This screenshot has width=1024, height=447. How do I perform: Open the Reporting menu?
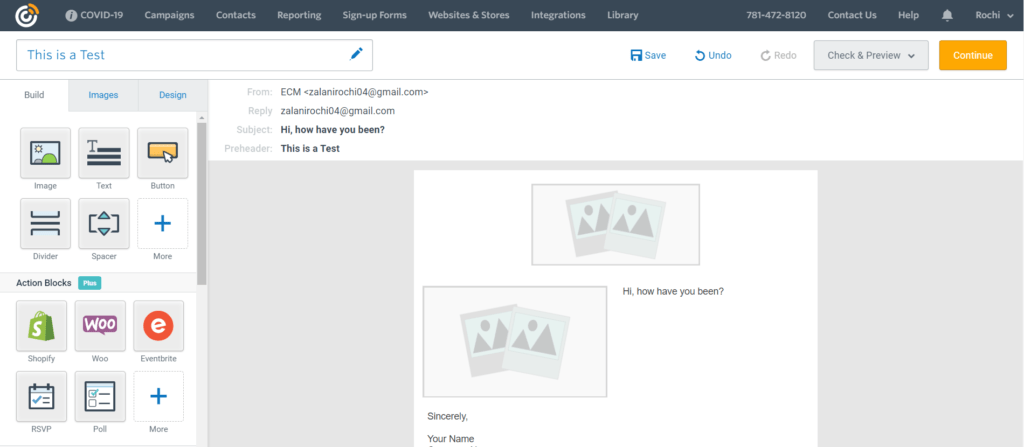299,15
